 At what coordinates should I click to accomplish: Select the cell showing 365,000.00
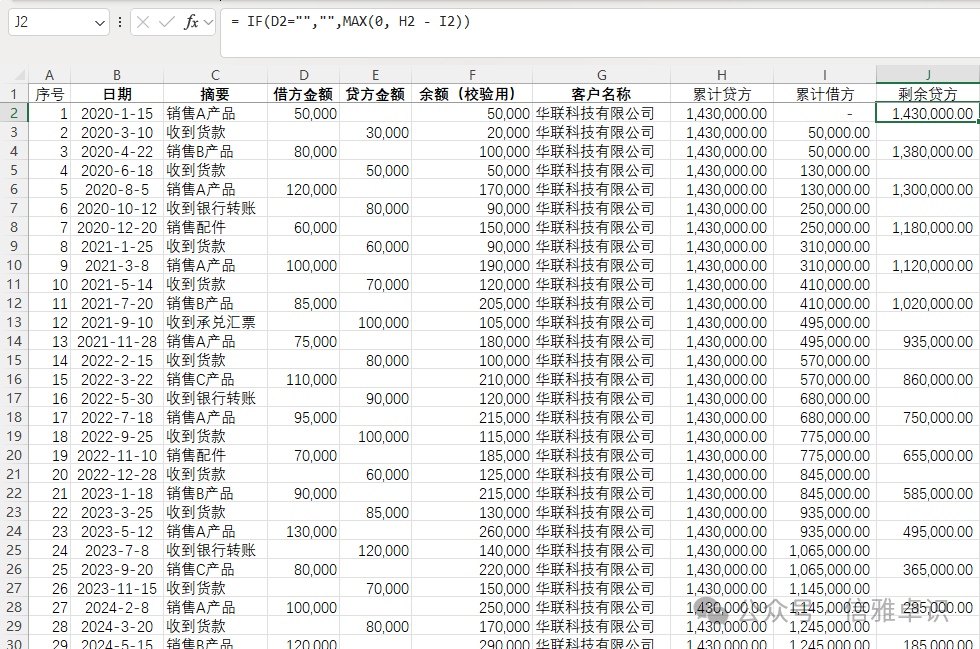pos(928,569)
